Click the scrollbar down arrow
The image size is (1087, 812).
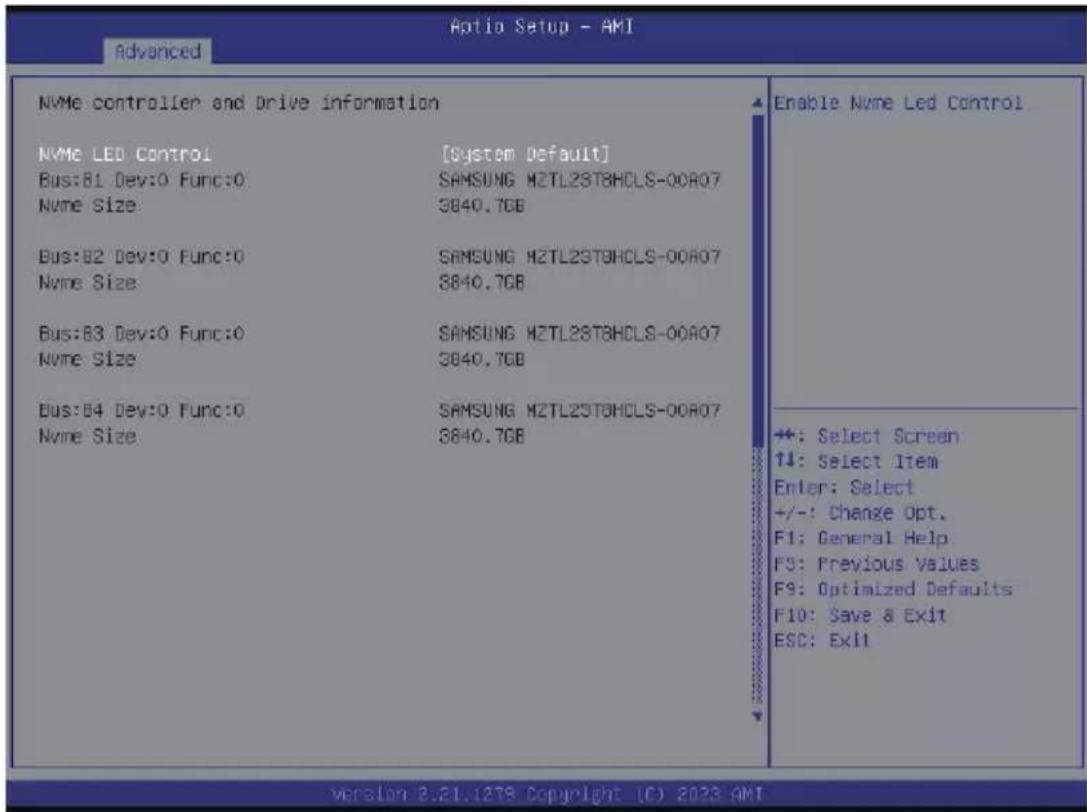(x=757, y=716)
